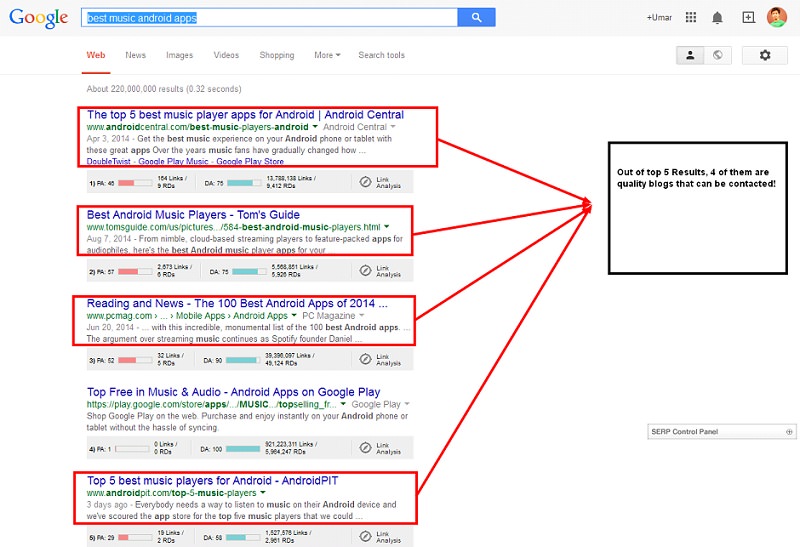
Task: Open The 100 Best Android Apps of 2014 result
Action: 237,304
